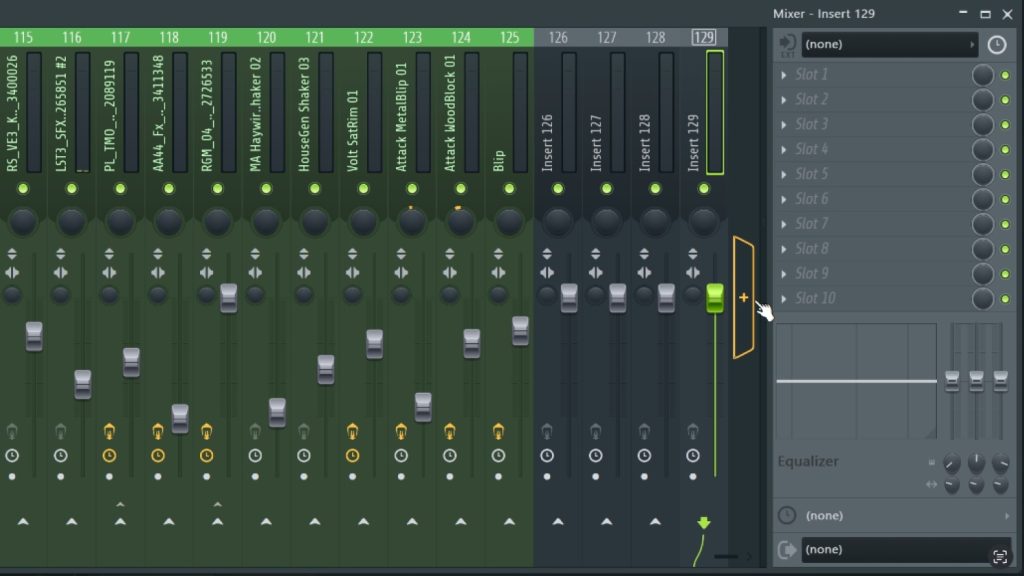Click the yellow FX enable icon on track 117
Screen dimensions: 1024x576
point(109,432)
